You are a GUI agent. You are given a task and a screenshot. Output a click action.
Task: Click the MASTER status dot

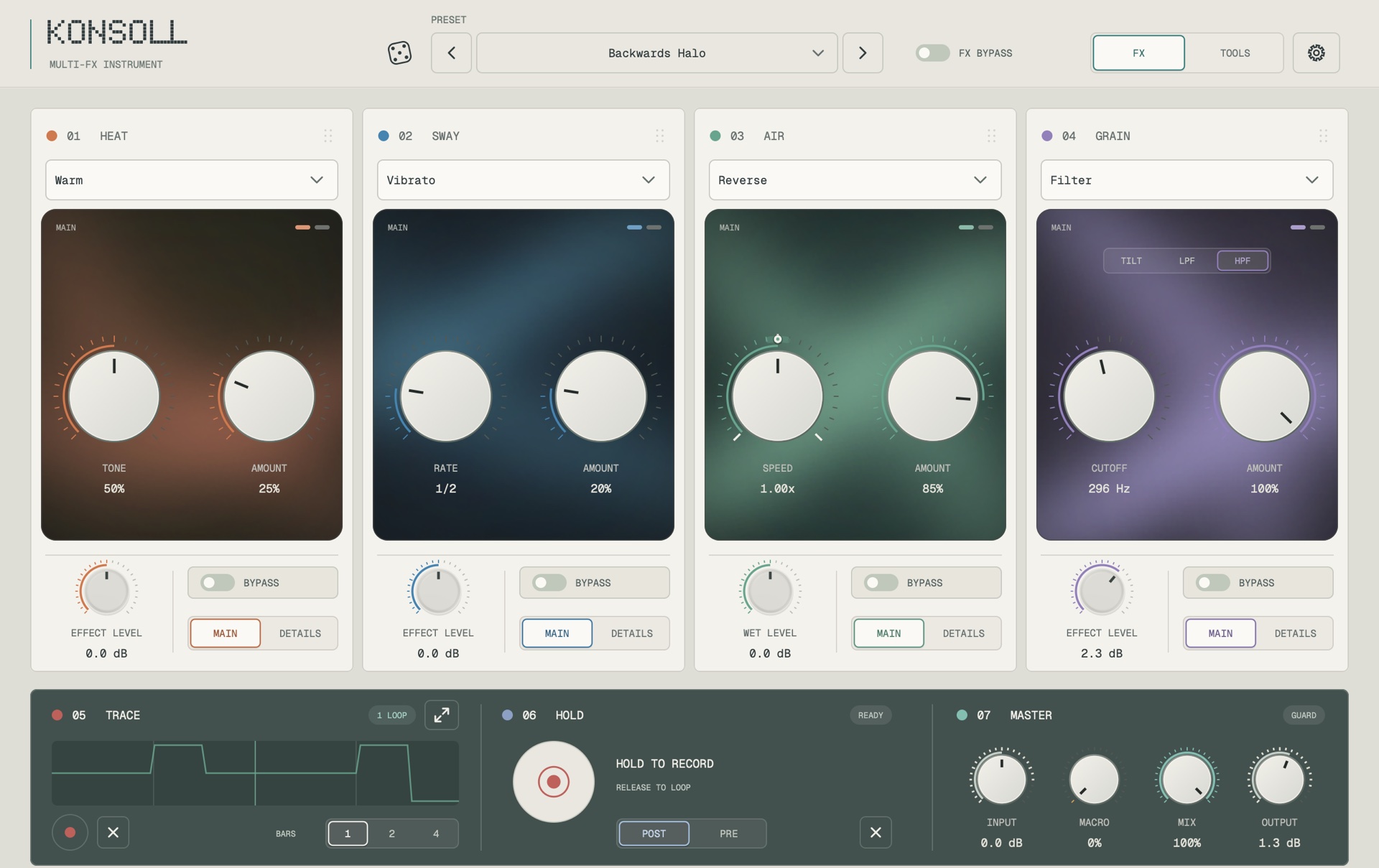(962, 715)
